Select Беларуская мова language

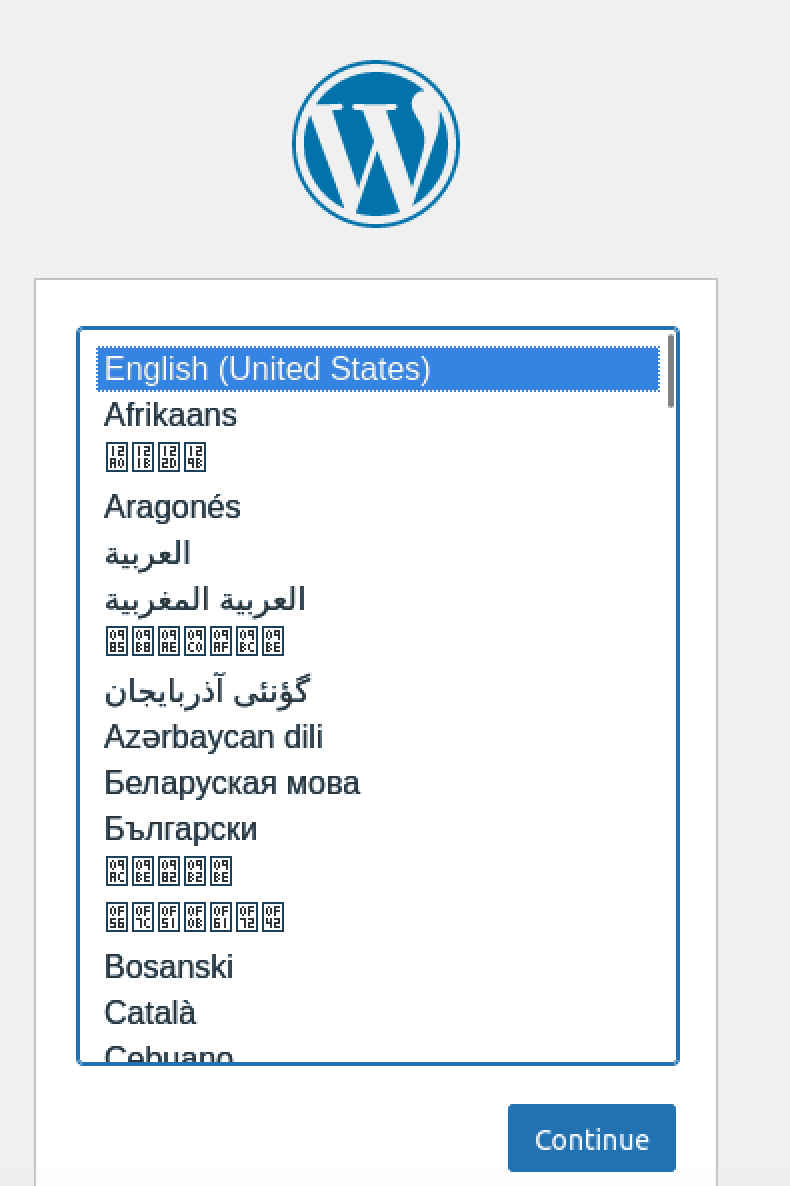click(231, 783)
